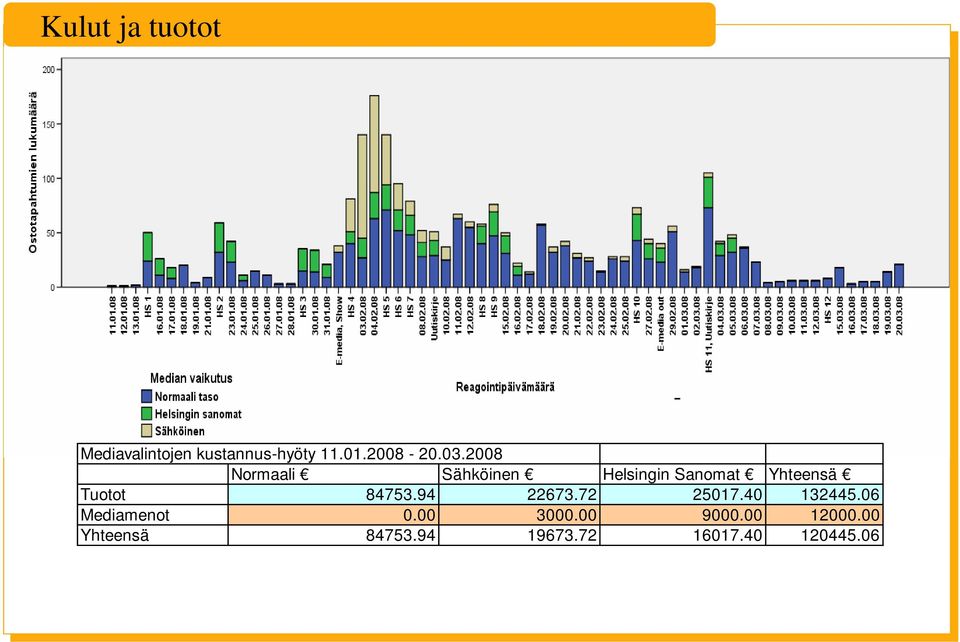960x642 pixels.
Task: Click the legend label "Helsingin sanomat"
Action: click(198, 414)
